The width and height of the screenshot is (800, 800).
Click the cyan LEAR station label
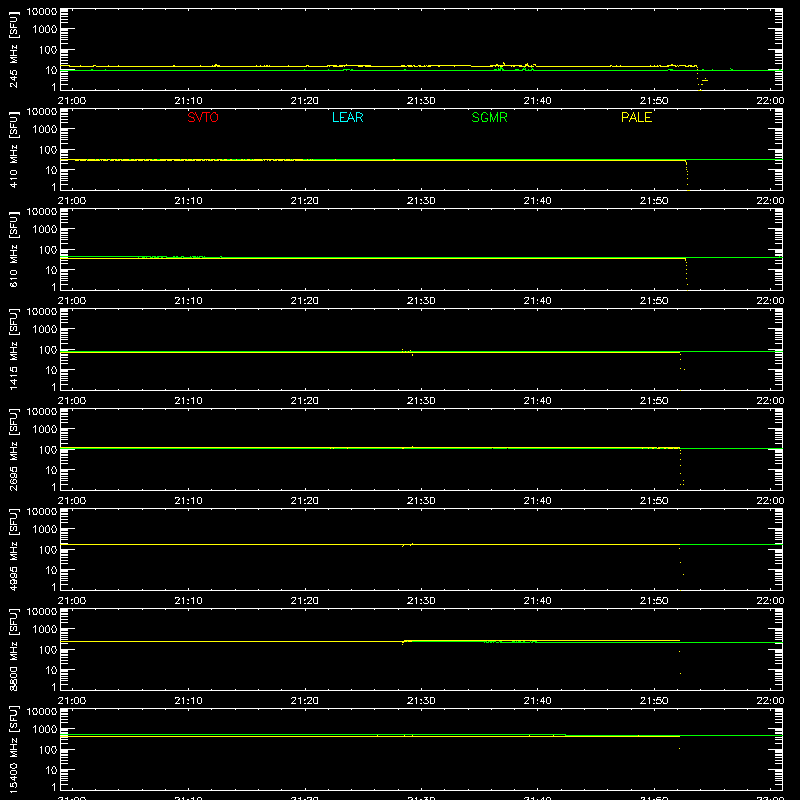pos(347,117)
